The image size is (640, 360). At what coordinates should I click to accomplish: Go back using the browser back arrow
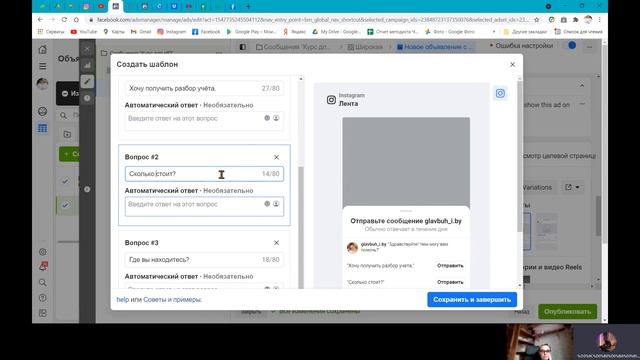pyautogui.click(x=40, y=20)
